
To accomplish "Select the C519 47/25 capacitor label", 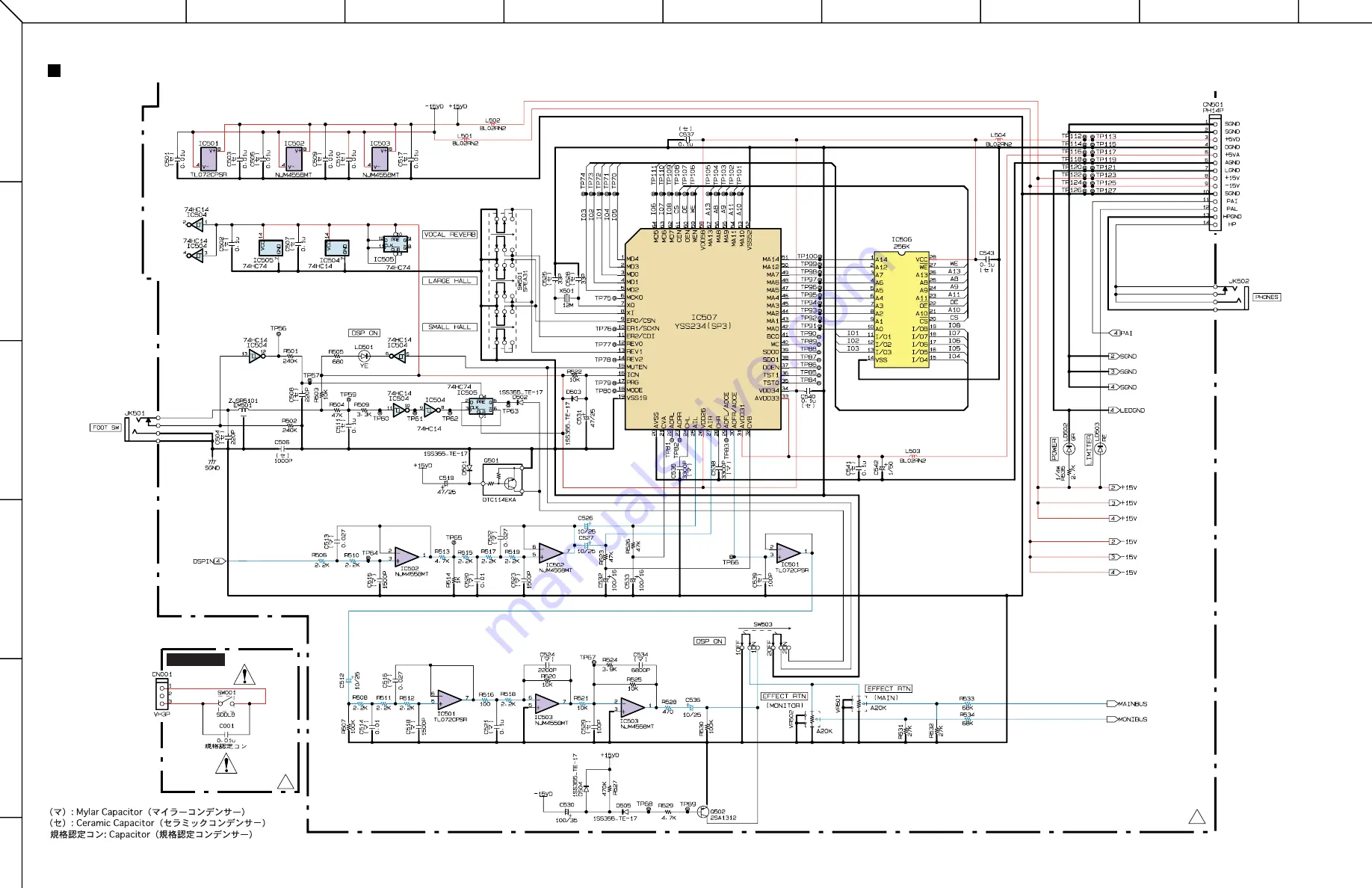I will (x=446, y=484).
